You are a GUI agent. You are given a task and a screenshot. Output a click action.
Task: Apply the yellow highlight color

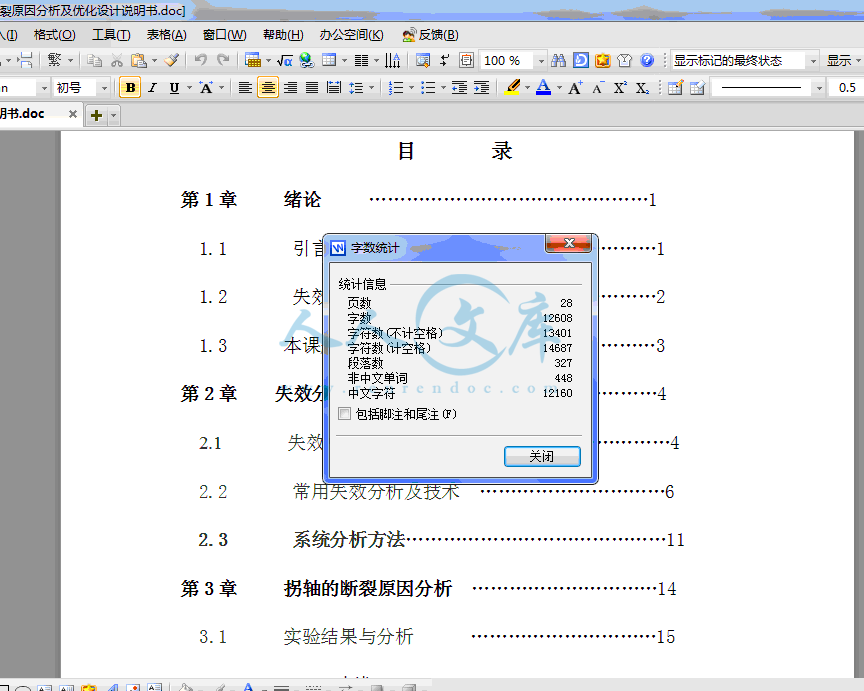point(512,88)
